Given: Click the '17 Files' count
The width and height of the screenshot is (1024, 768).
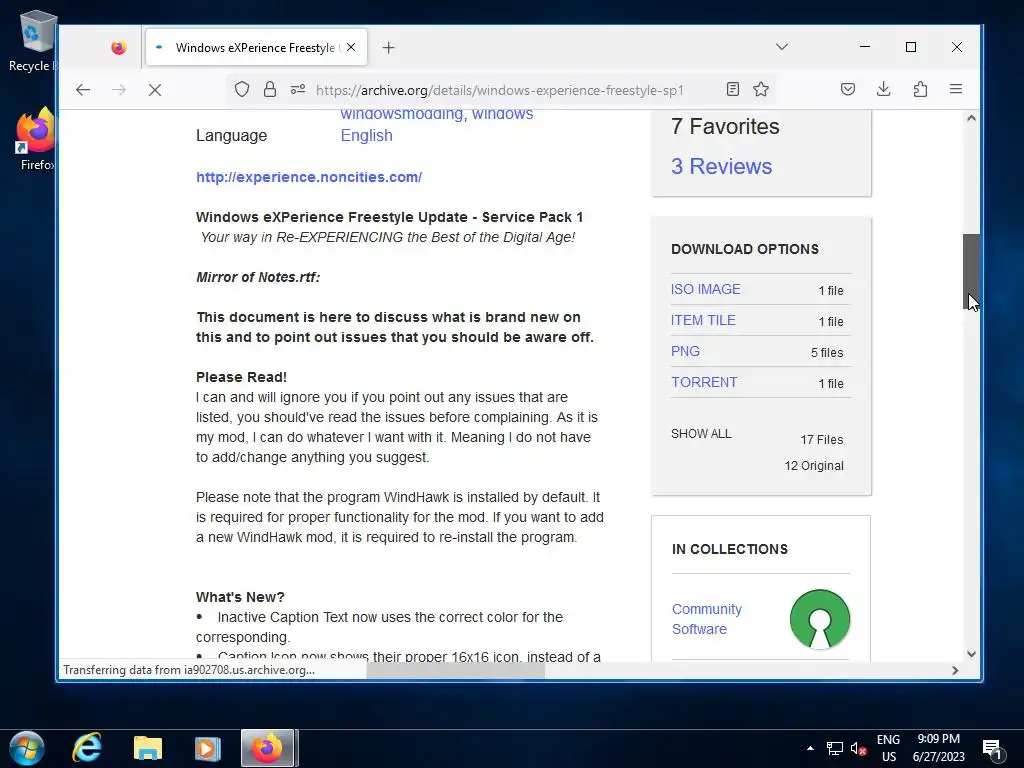Looking at the screenshot, I should [822, 440].
